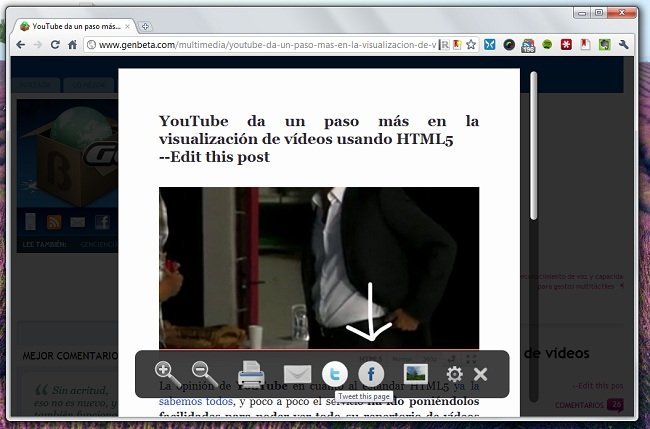This screenshot has width=650, height=429.
Task: Tweet this page via the Twitter icon
Action: click(335, 374)
